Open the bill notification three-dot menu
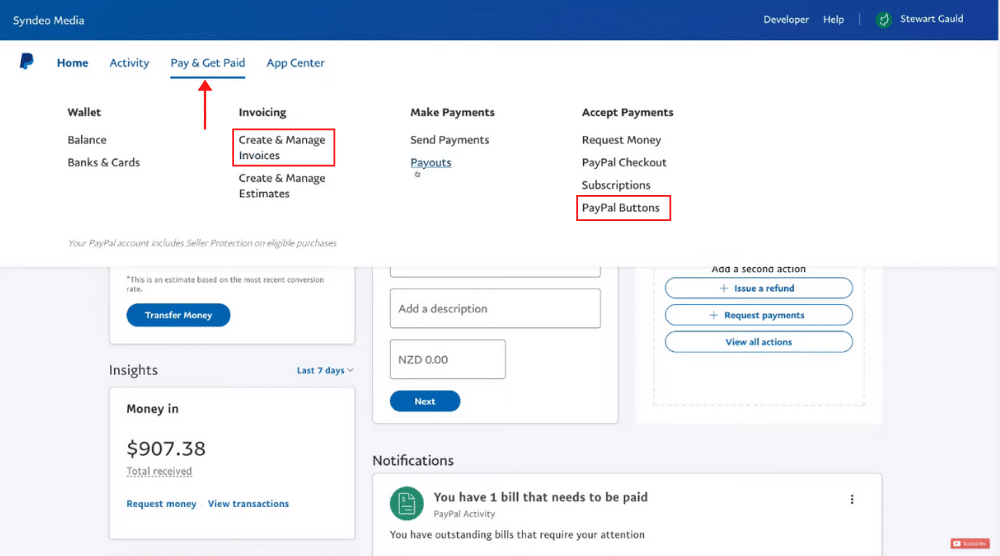The height and width of the screenshot is (556, 1000). click(851, 499)
